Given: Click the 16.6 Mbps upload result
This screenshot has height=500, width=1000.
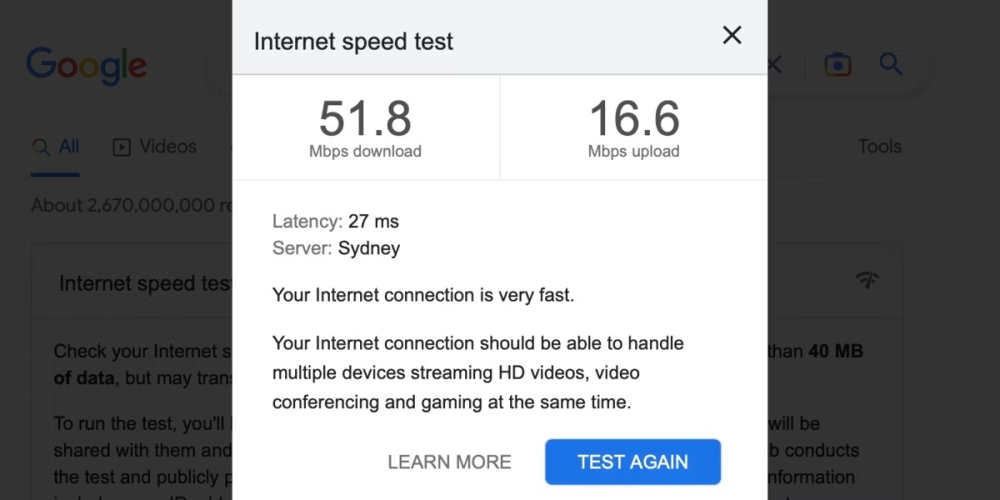Looking at the screenshot, I should [x=634, y=128].
